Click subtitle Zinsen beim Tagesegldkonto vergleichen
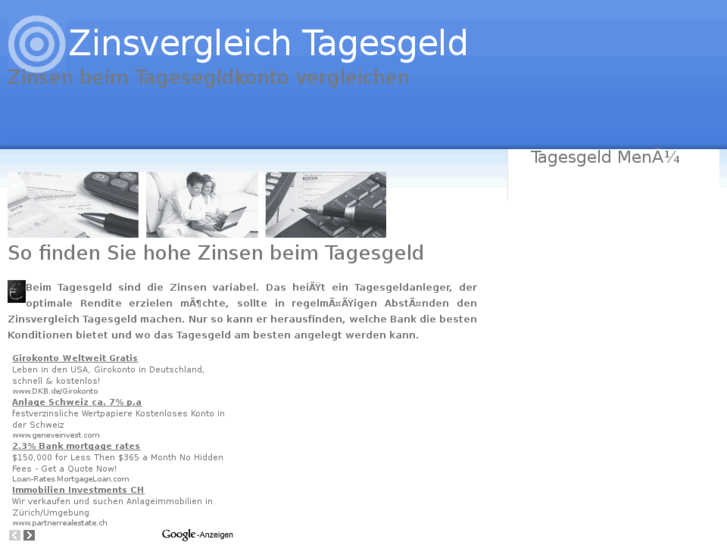727x545 pixels. coord(209,77)
